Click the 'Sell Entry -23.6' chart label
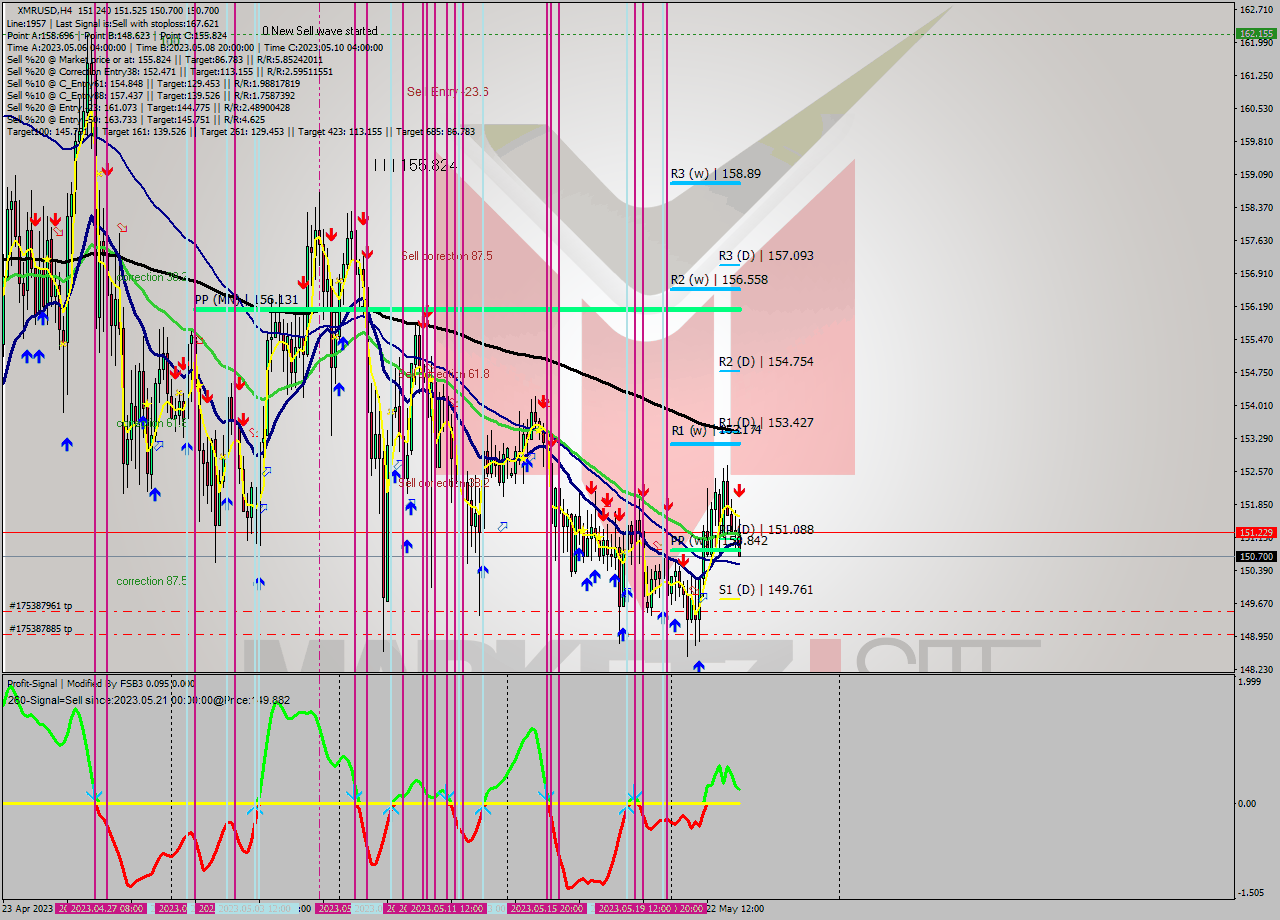This screenshot has width=1280, height=920. [447, 91]
